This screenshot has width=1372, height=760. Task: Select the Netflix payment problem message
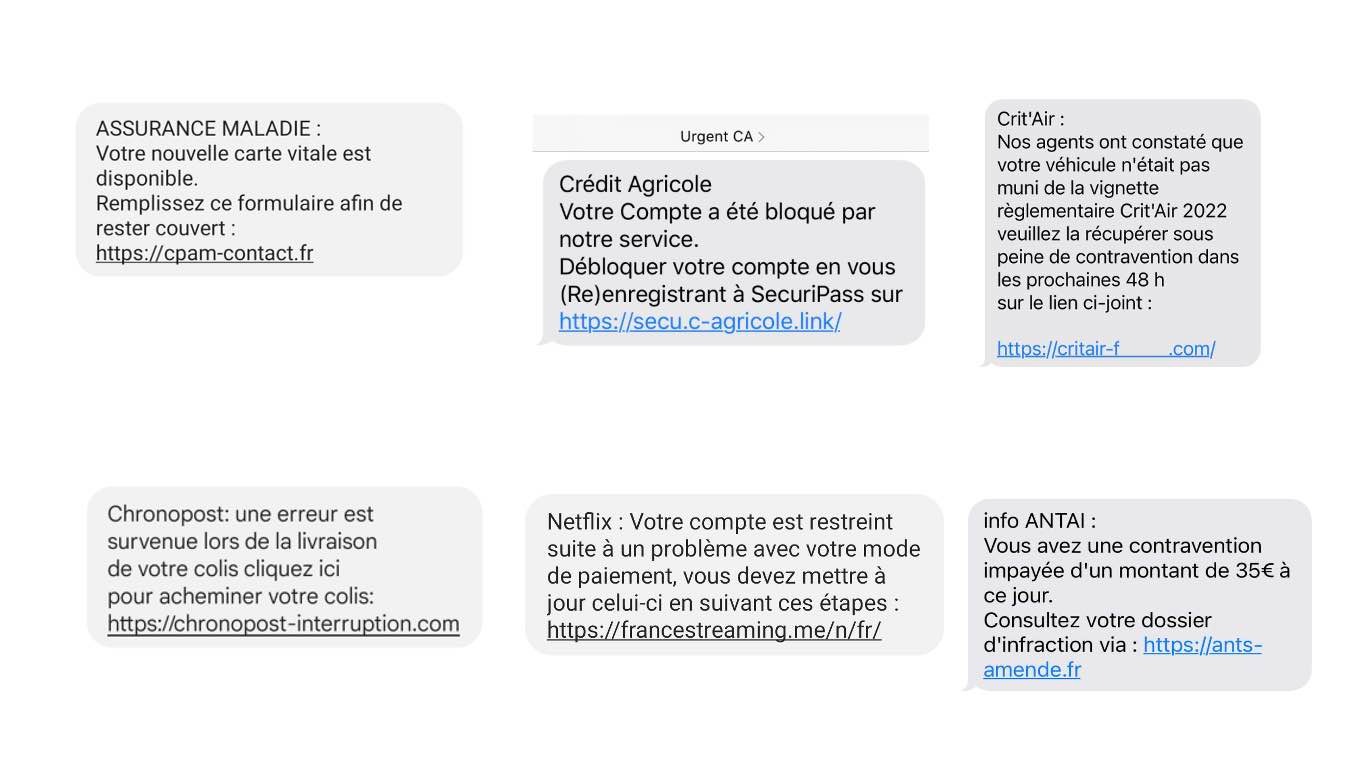click(734, 575)
